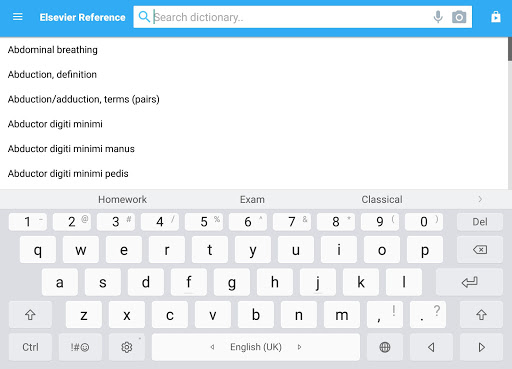Choose the Homework word suggestion
Viewport: 512px width, 369px height.
(122, 199)
